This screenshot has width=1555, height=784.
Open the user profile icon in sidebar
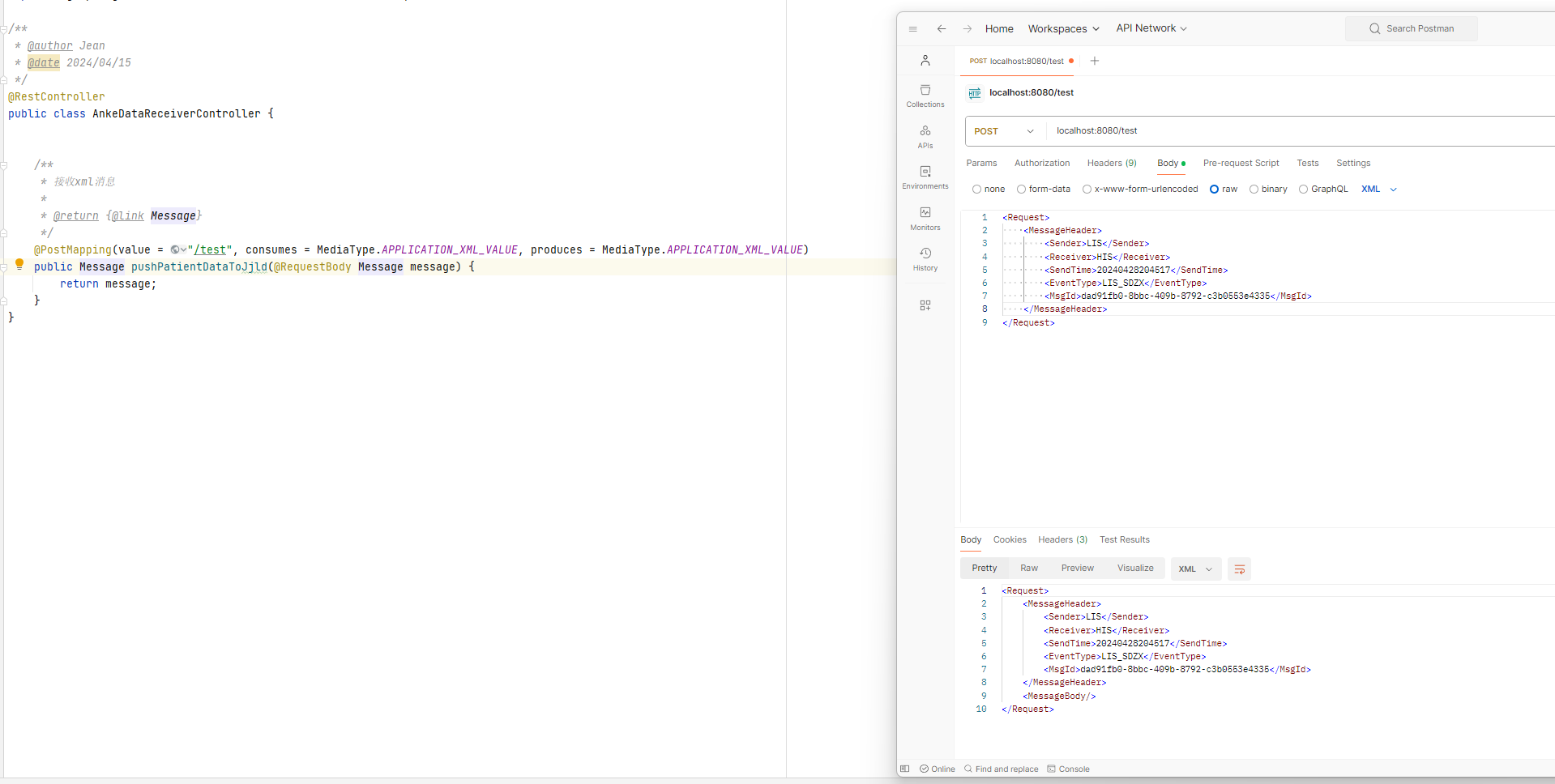(925, 61)
